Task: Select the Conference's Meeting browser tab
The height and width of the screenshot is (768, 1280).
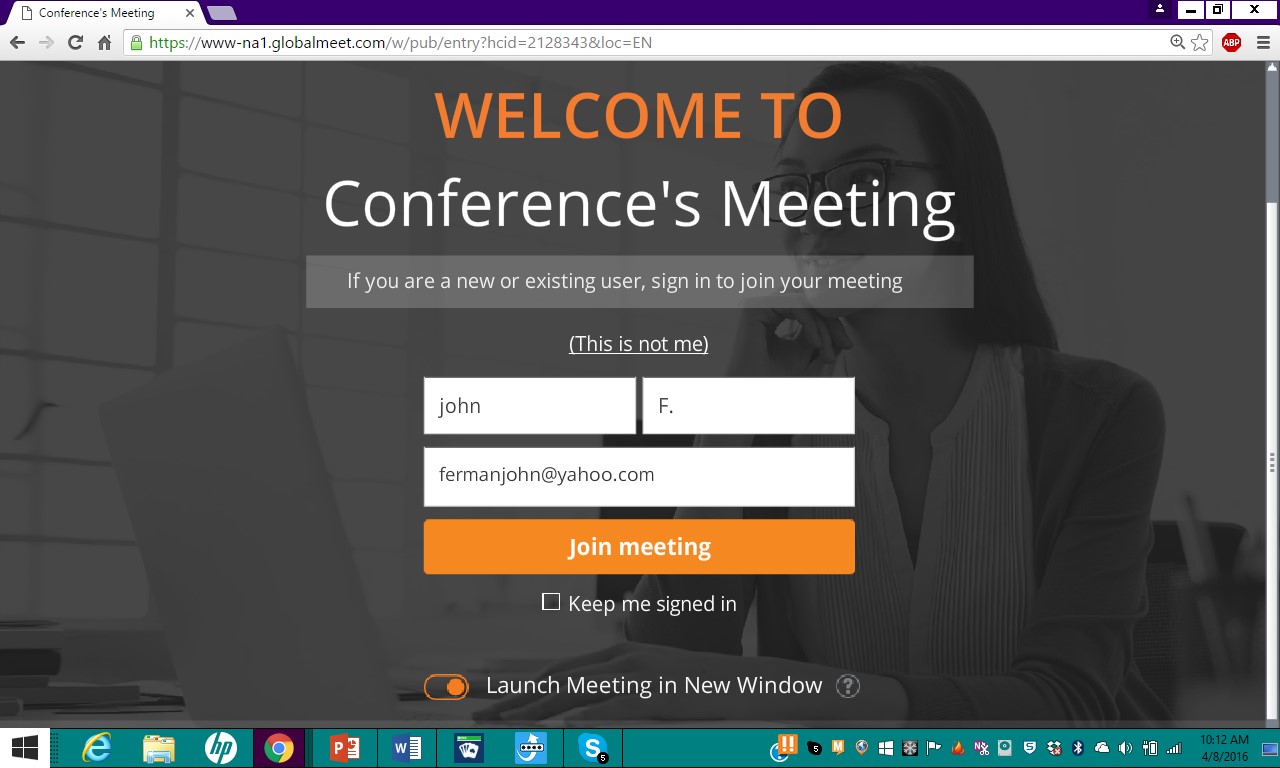Action: tap(100, 13)
